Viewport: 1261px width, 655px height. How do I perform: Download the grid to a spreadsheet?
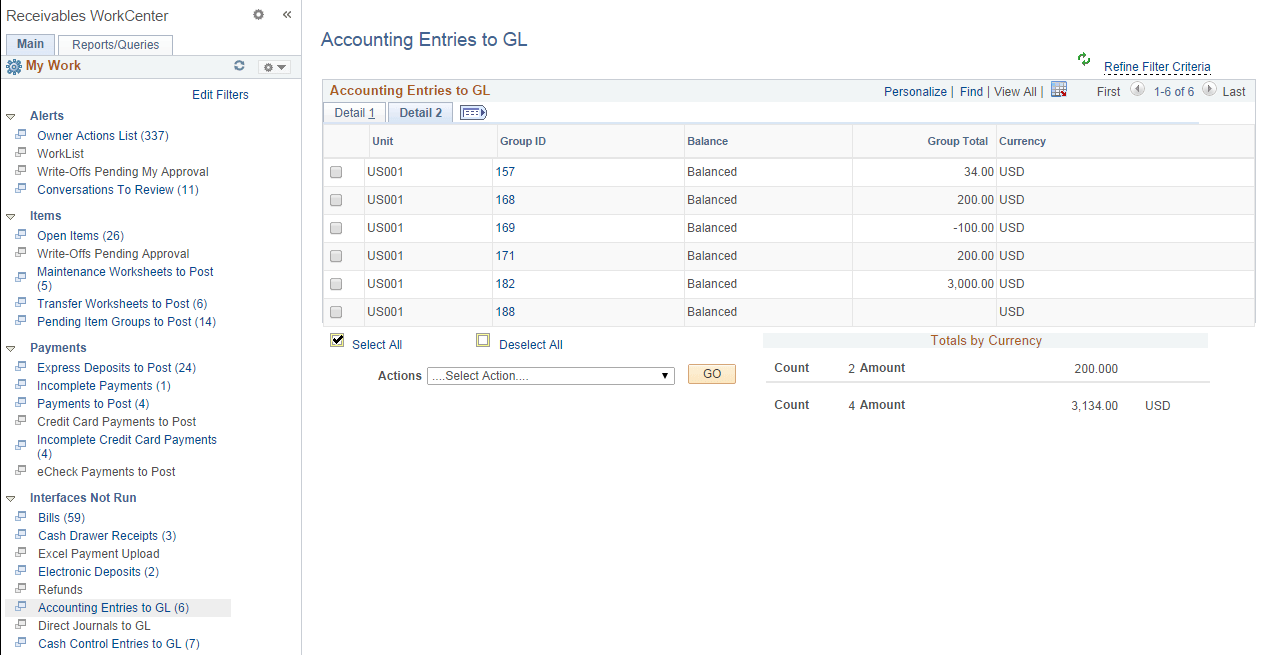1059,89
